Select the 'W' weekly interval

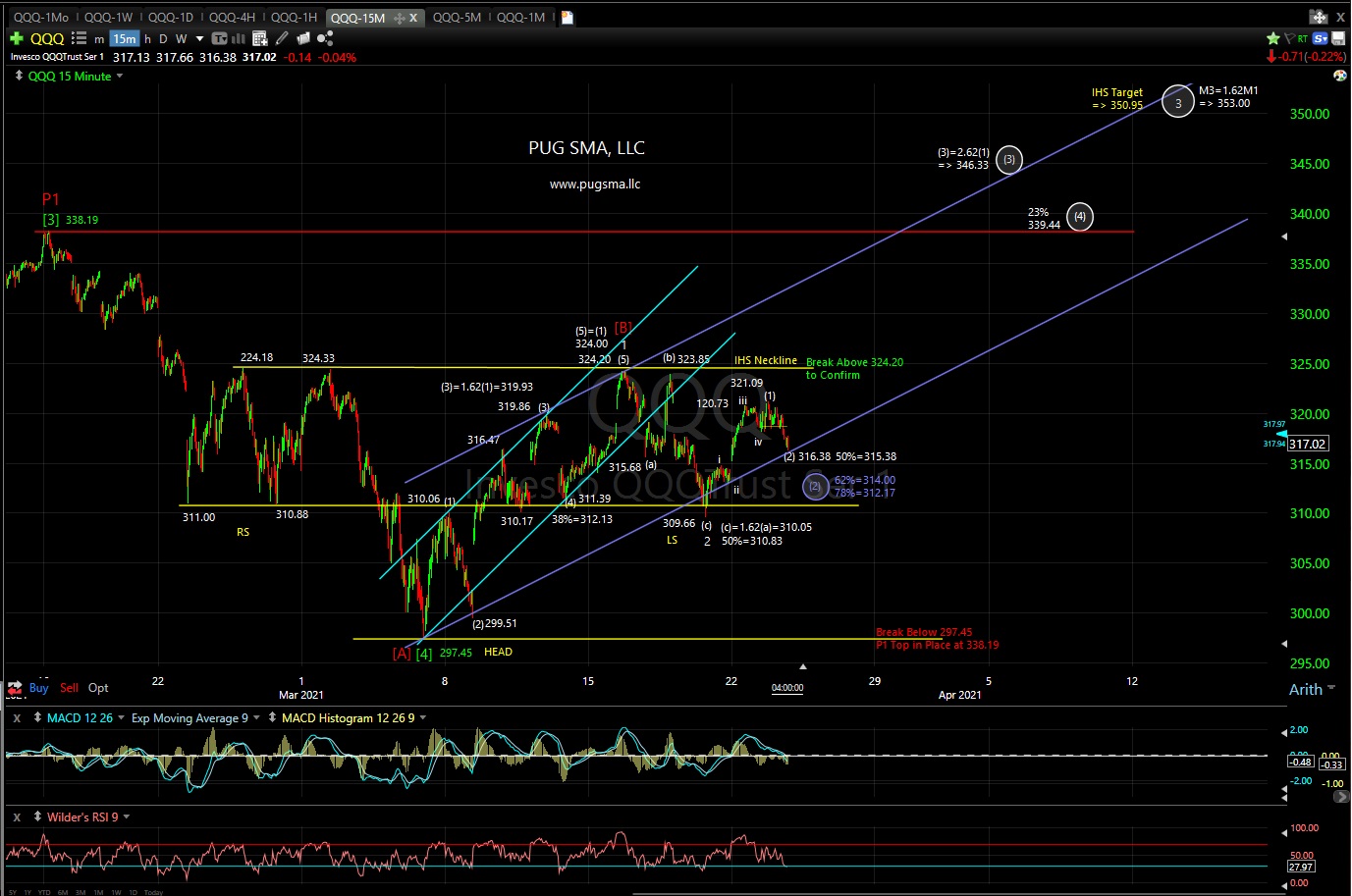181,39
